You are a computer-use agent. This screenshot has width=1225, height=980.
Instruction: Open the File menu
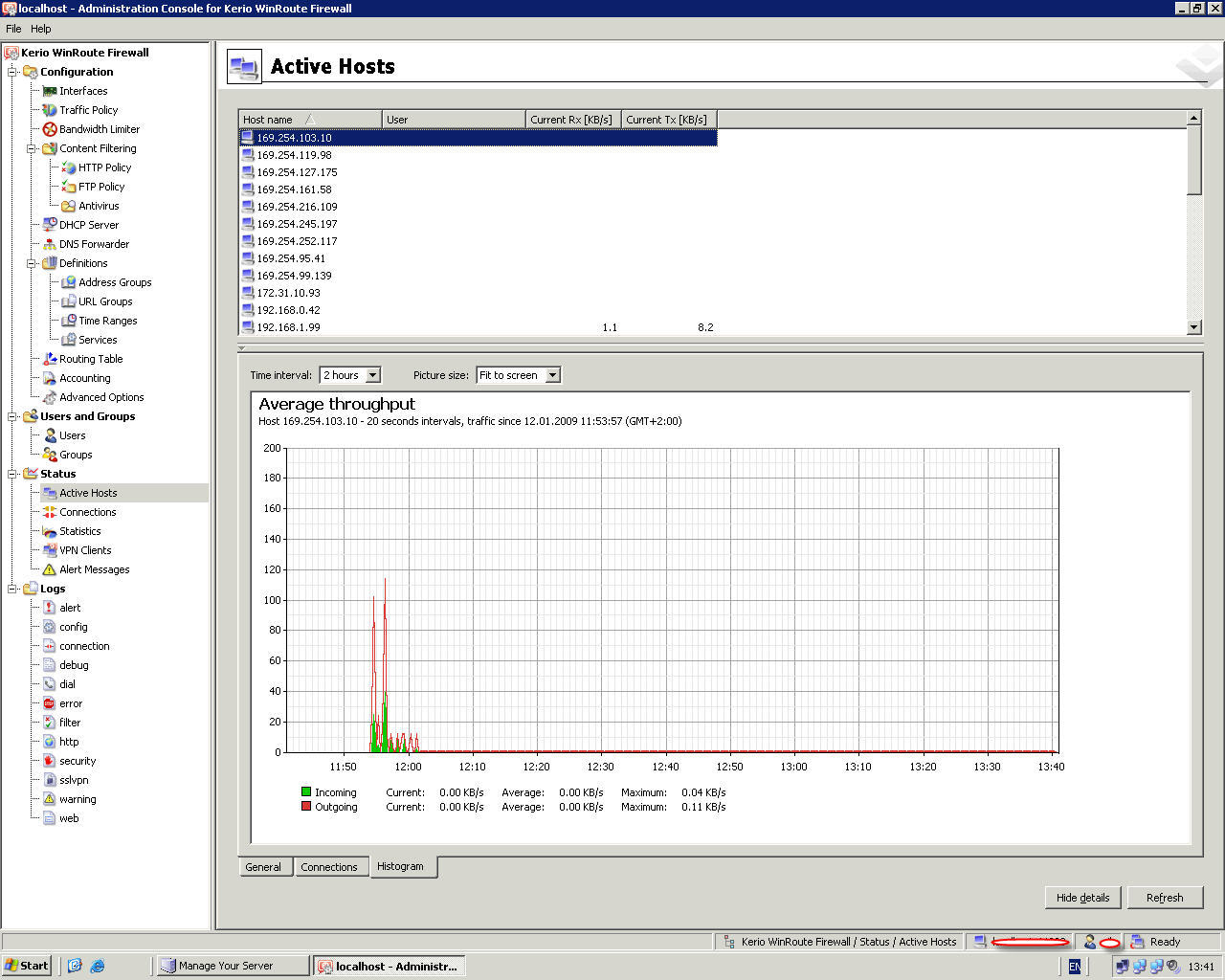pyautogui.click(x=13, y=29)
